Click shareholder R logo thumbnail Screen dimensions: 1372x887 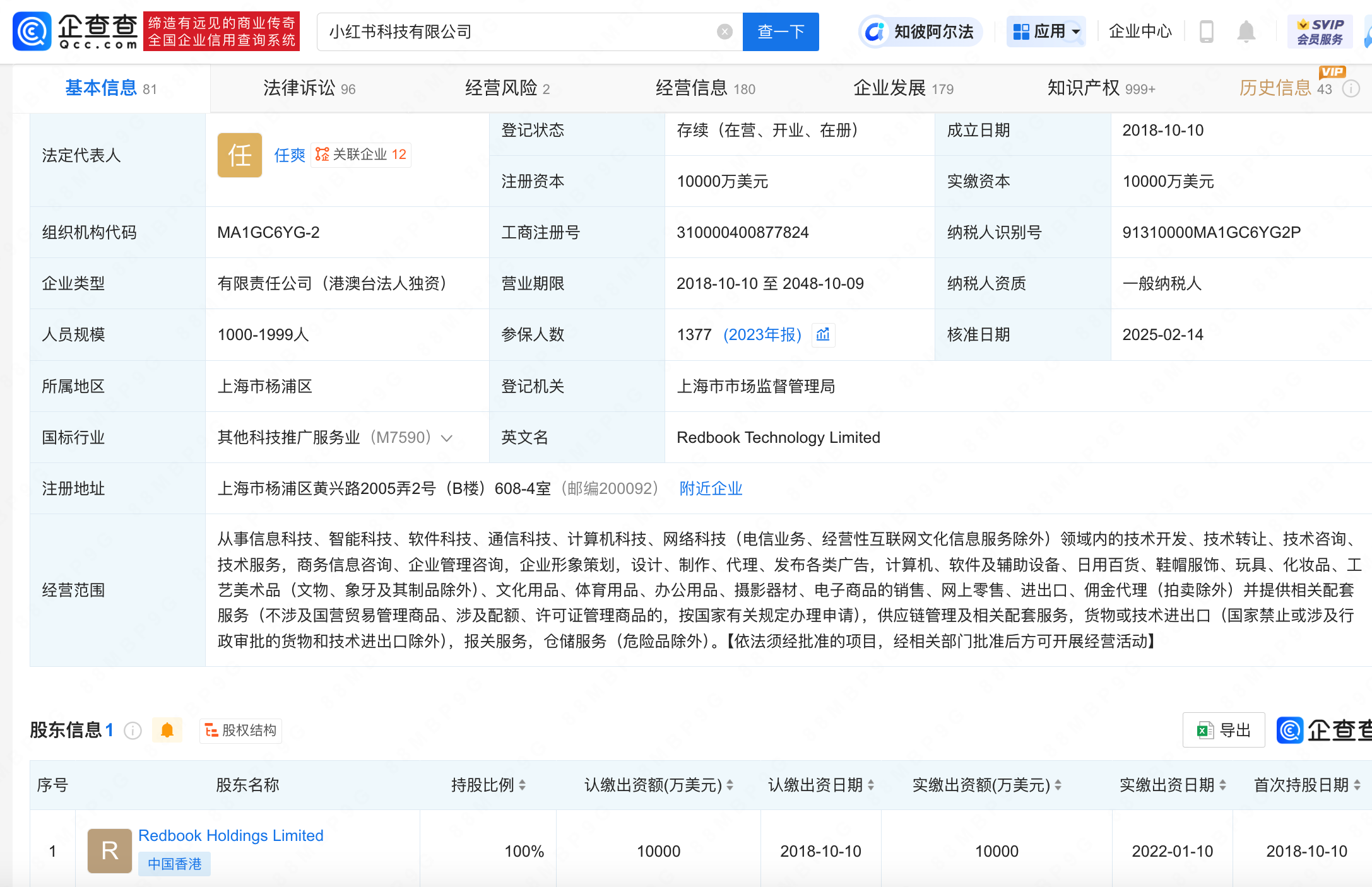(x=110, y=851)
